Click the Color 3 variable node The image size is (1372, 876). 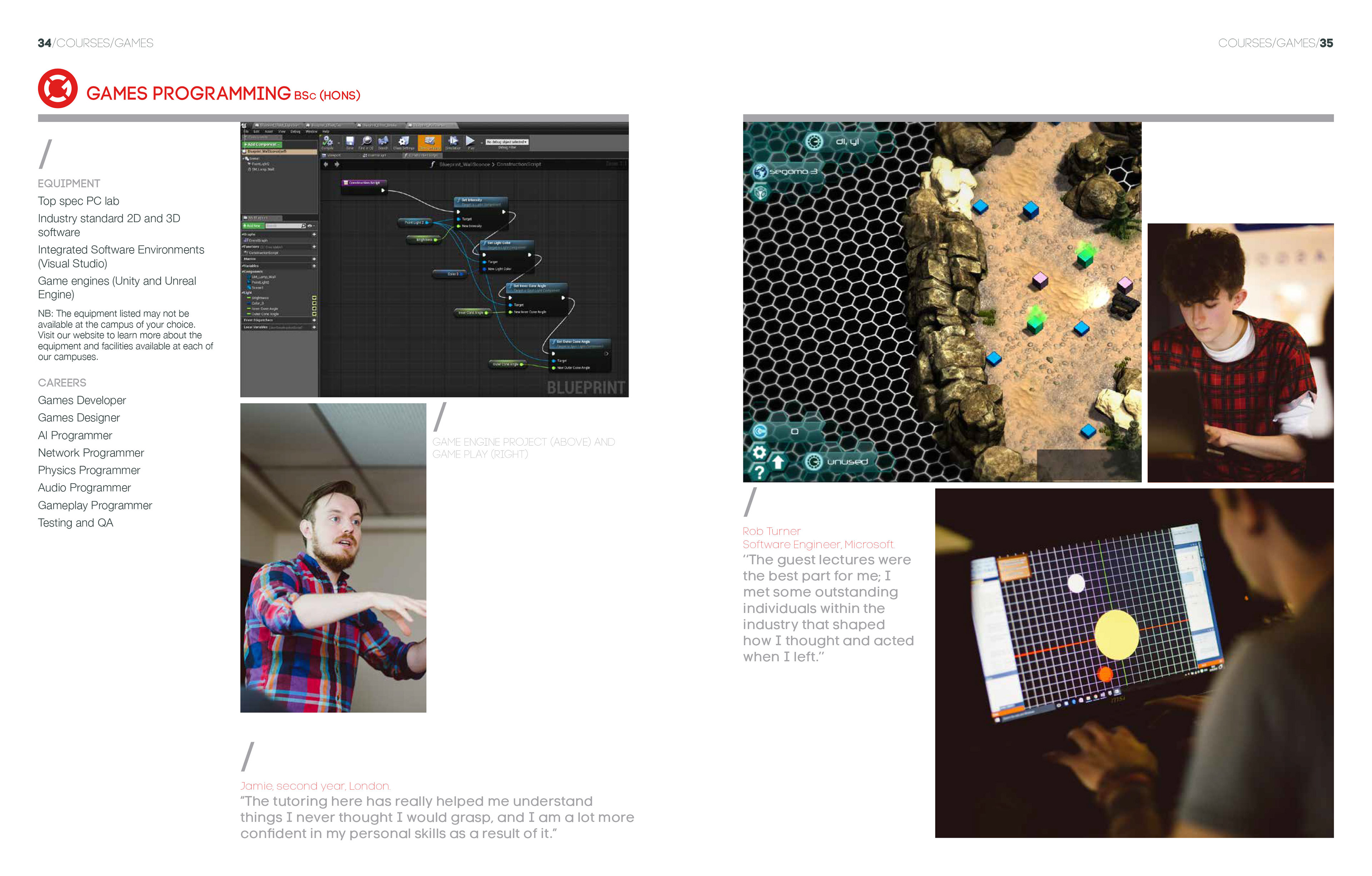tap(450, 274)
